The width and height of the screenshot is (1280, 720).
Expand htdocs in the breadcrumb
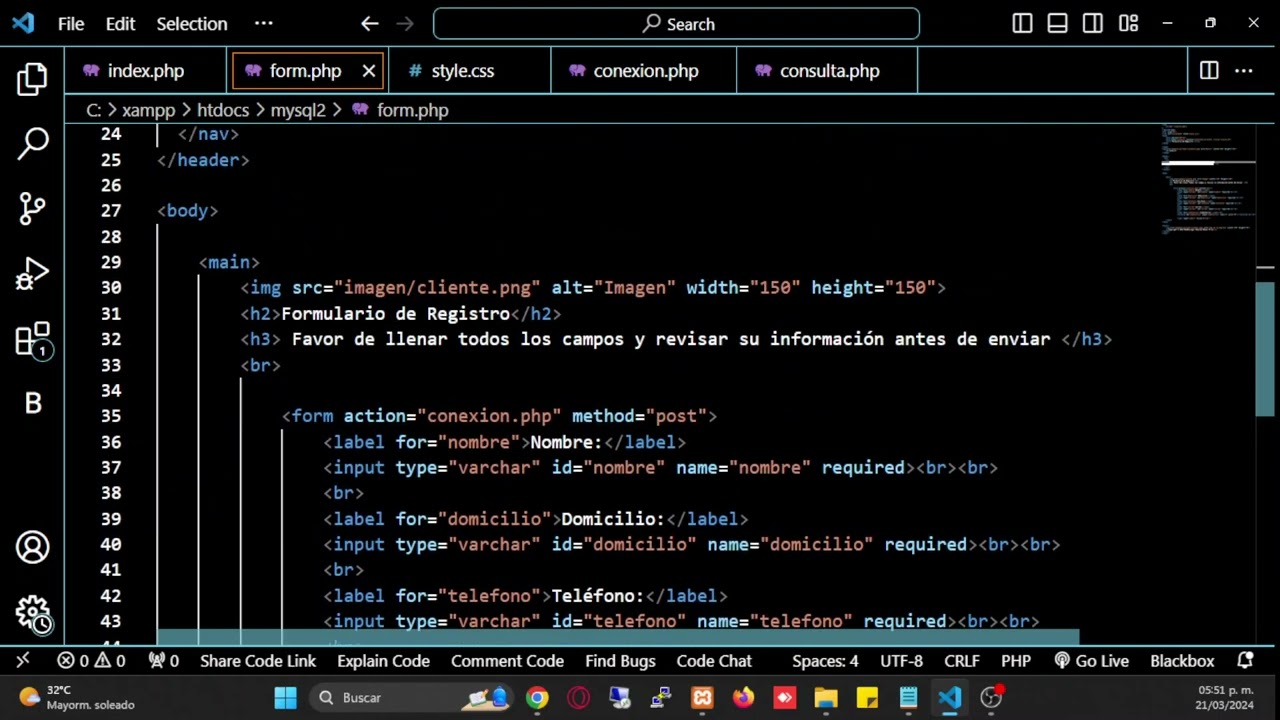pos(223,110)
